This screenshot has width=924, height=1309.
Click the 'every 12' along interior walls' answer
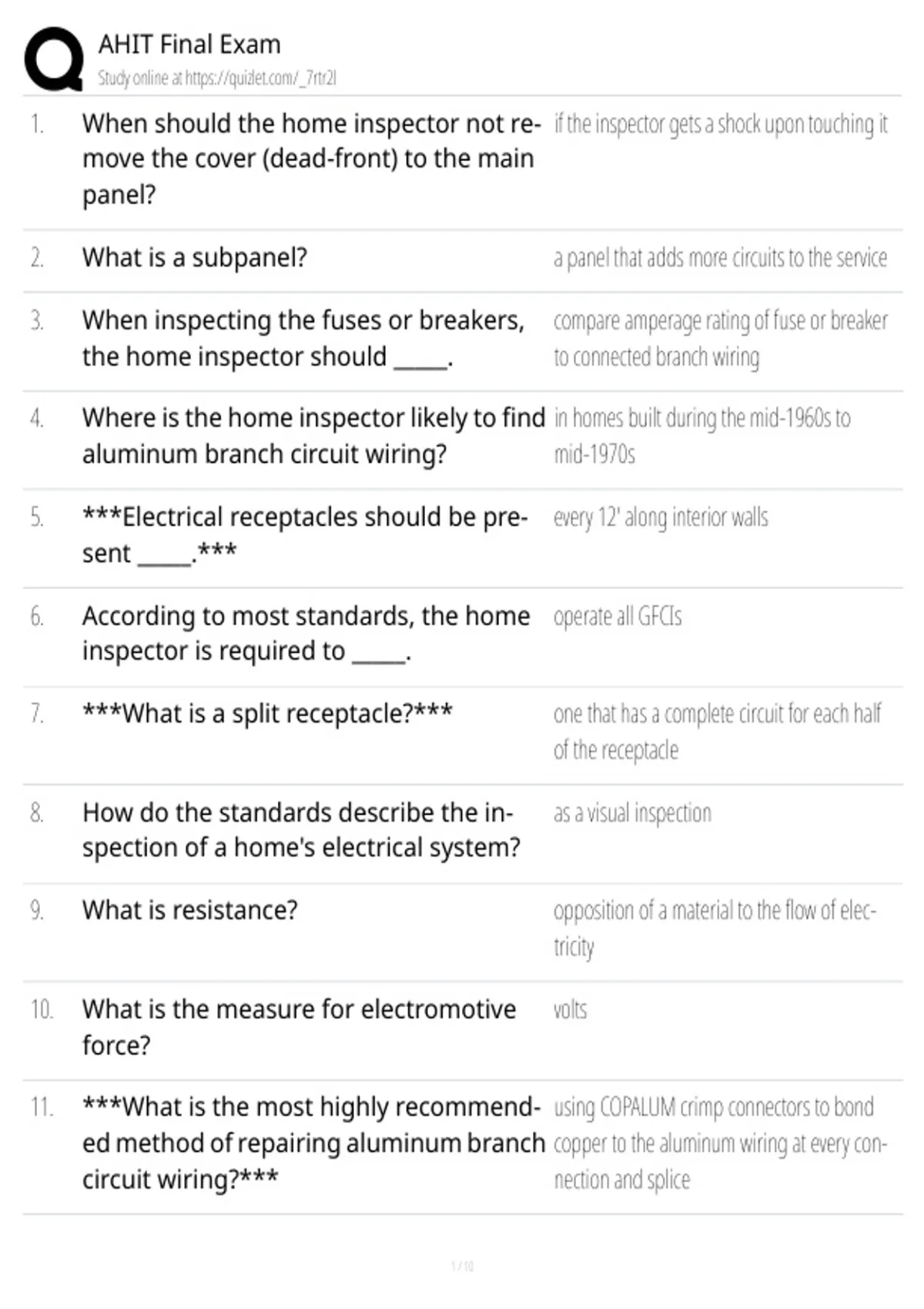(x=661, y=517)
